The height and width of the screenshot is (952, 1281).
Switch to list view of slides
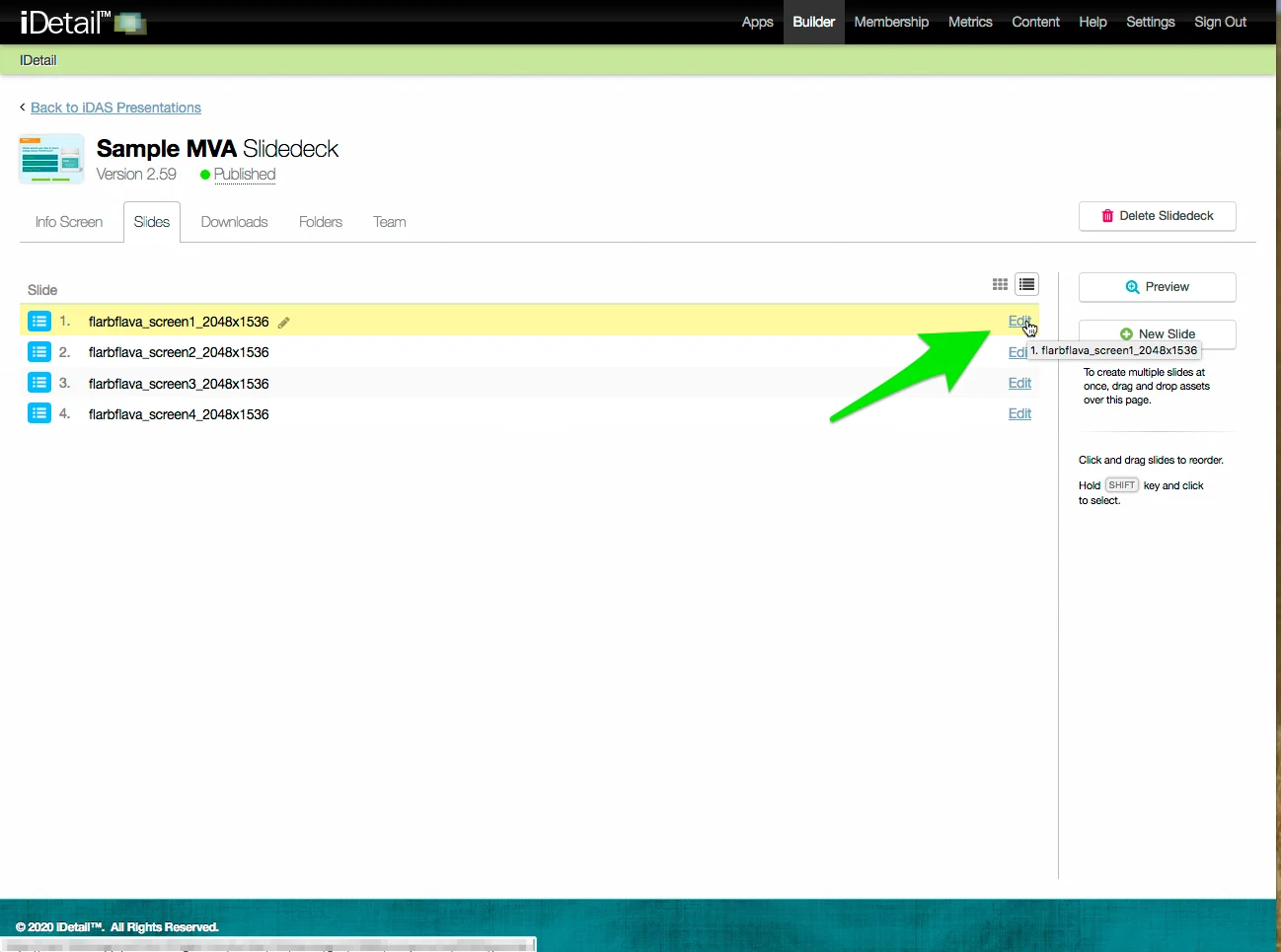coord(1027,284)
